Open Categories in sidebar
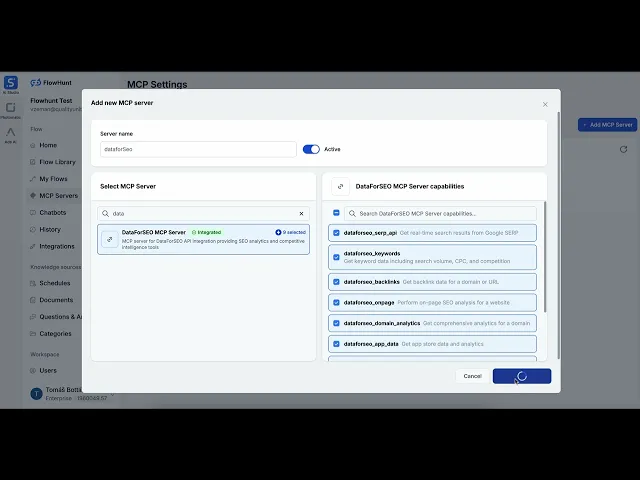The width and height of the screenshot is (640, 480). (56, 334)
